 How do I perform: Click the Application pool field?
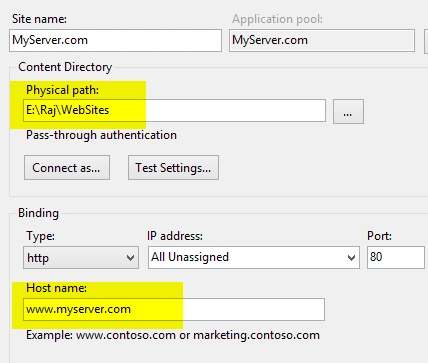pos(322,40)
